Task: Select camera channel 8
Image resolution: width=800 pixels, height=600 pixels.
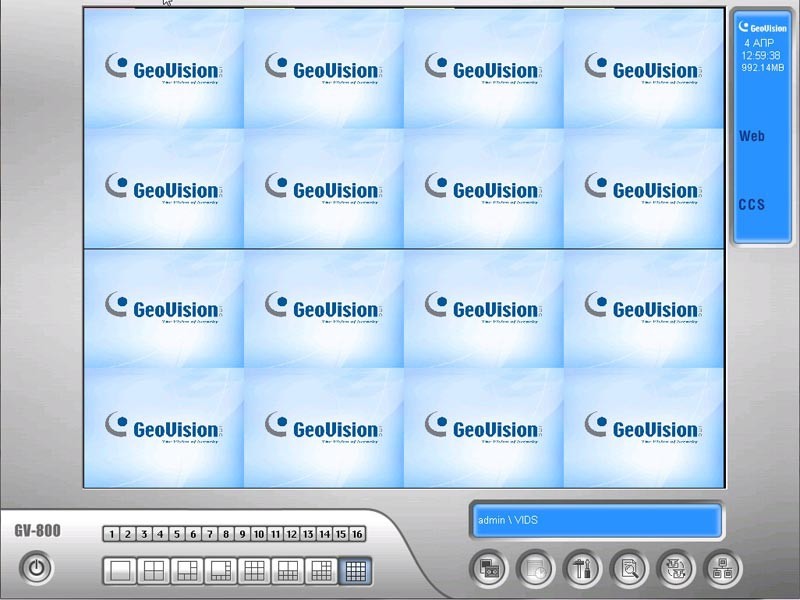Action: click(226, 534)
